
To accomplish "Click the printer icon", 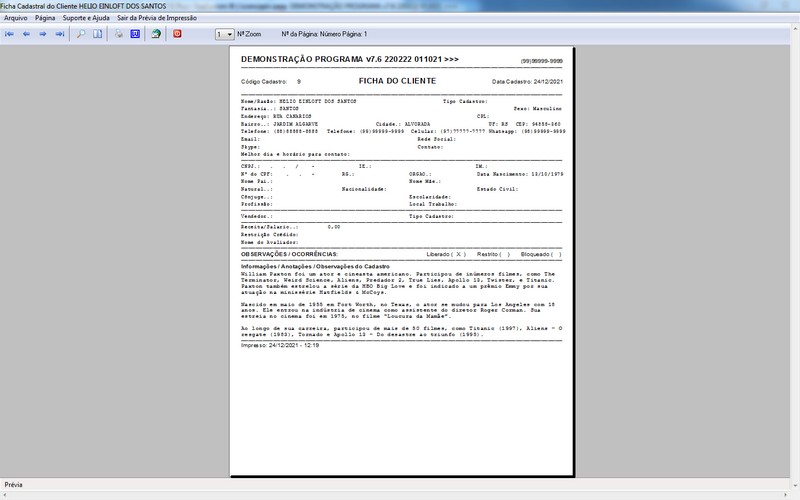I will coord(118,34).
